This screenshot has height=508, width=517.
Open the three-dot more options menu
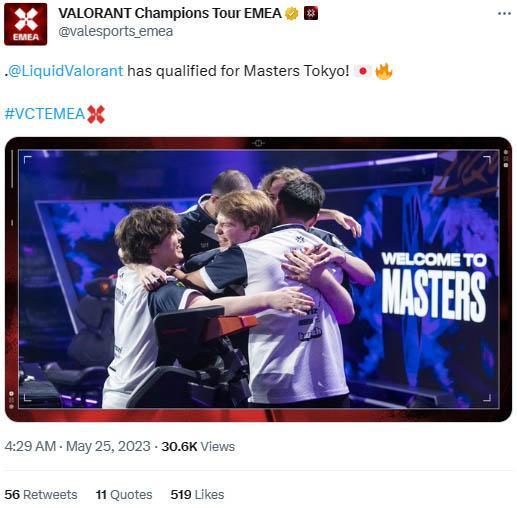pos(504,14)
